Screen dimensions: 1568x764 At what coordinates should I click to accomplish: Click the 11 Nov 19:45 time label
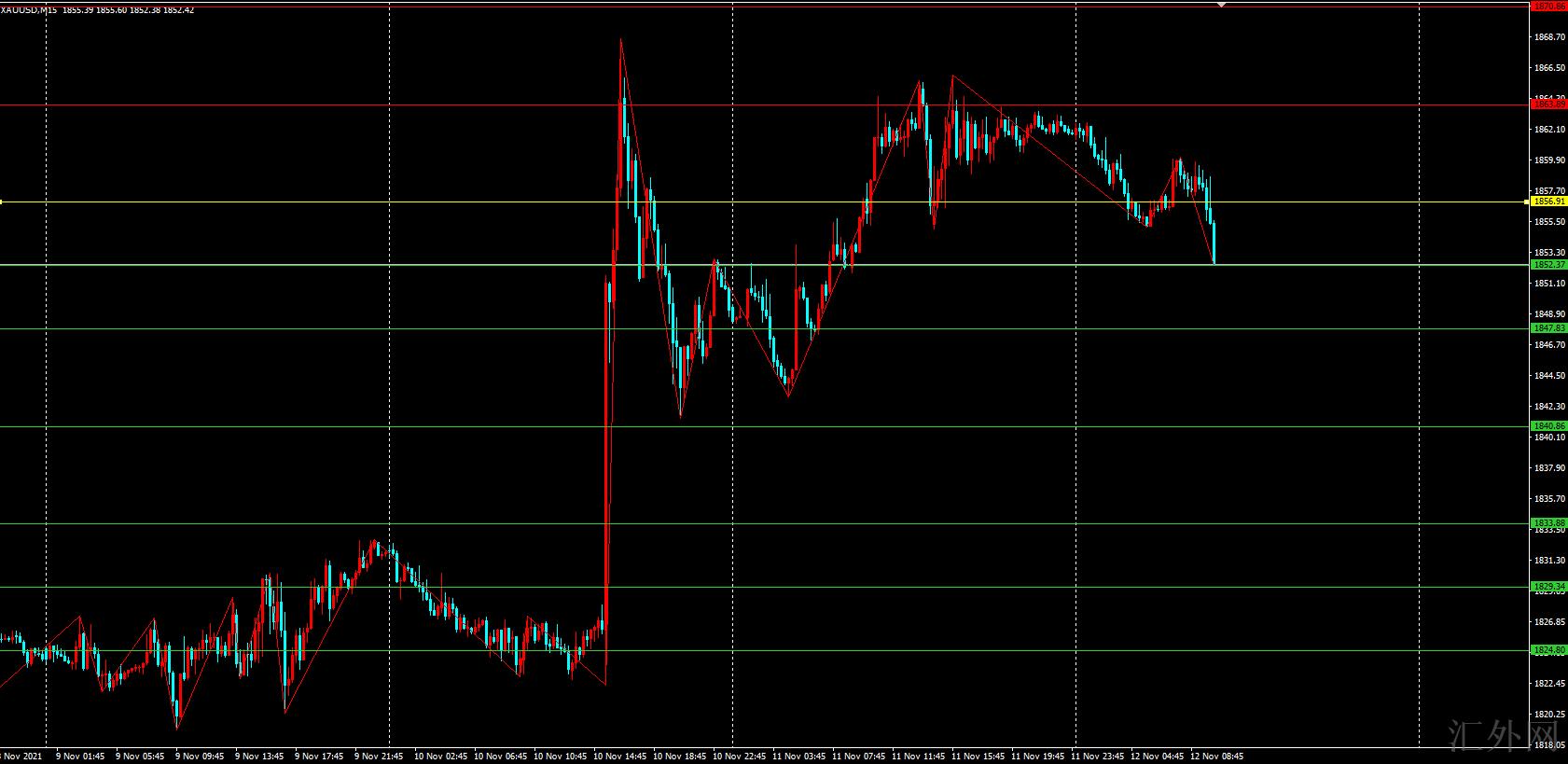point(1038,757)
